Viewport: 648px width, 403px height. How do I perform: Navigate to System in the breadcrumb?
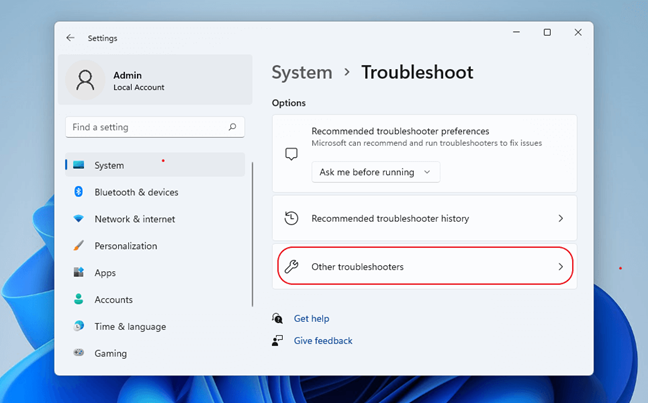[301, 72]
